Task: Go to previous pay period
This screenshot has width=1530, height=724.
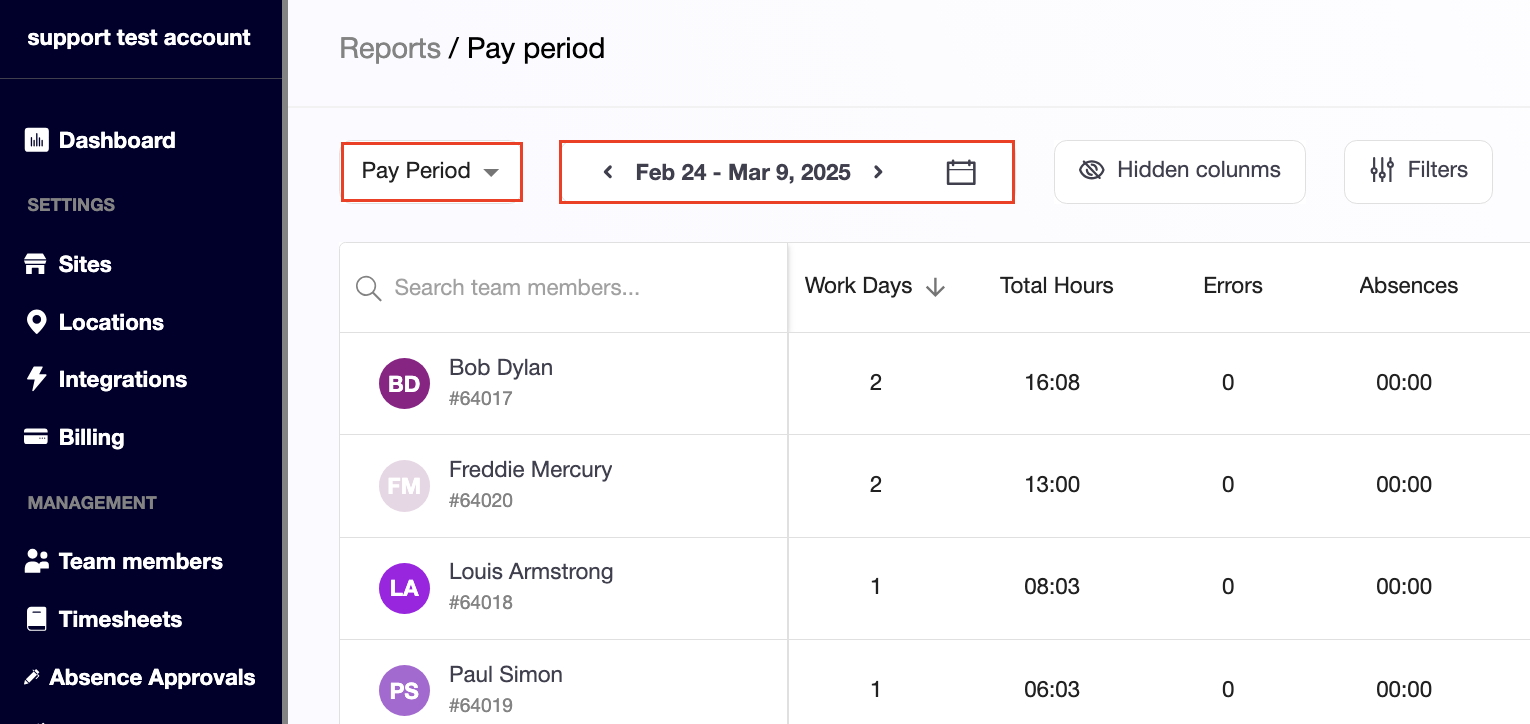Action: [x=607, y=172]
